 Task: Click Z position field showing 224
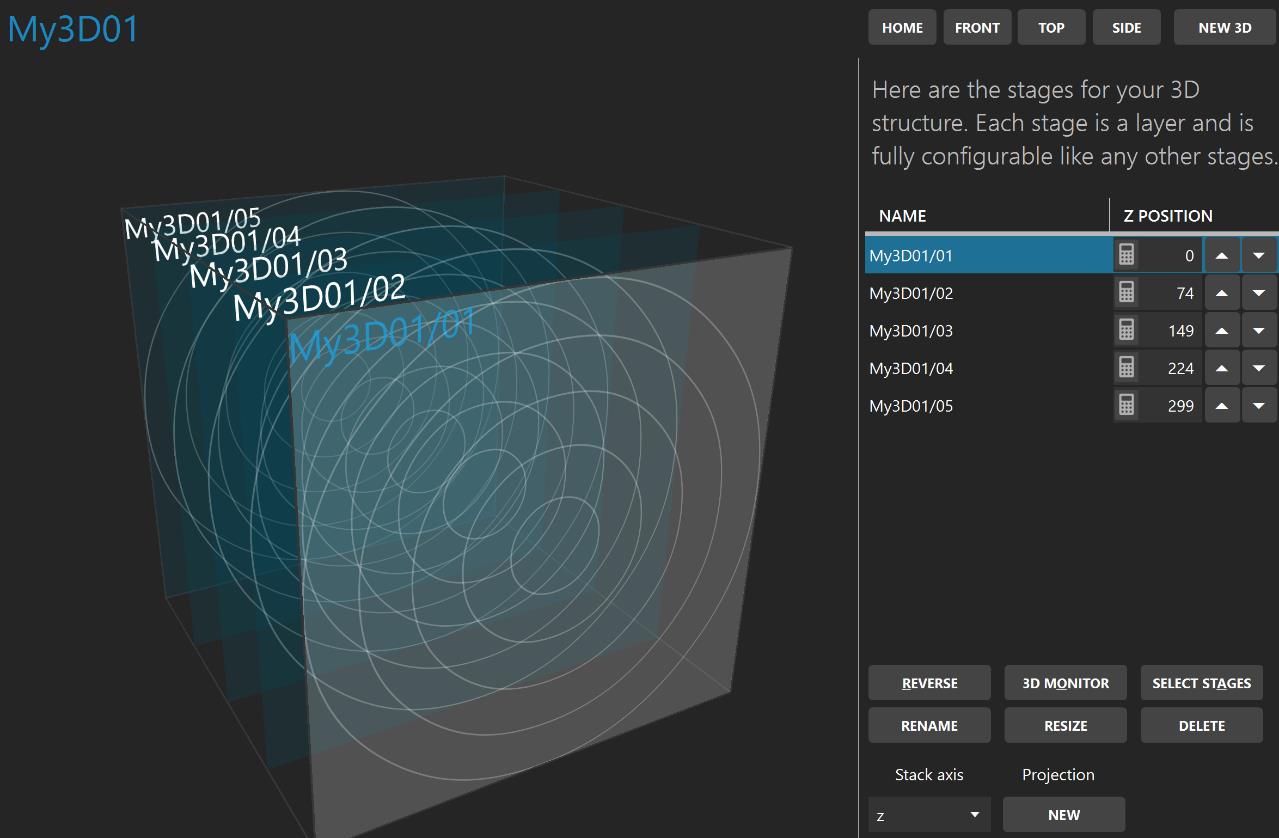point(1171,368)
